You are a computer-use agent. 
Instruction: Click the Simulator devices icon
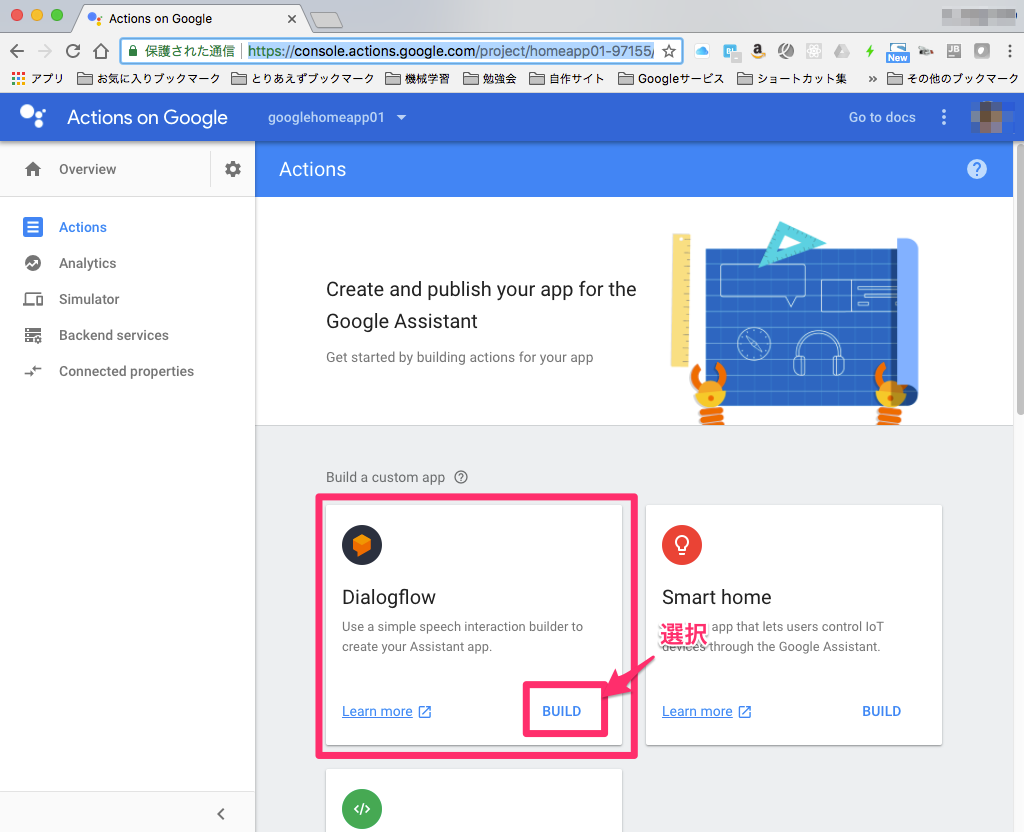pyautogui.click(x=33, y=299)
